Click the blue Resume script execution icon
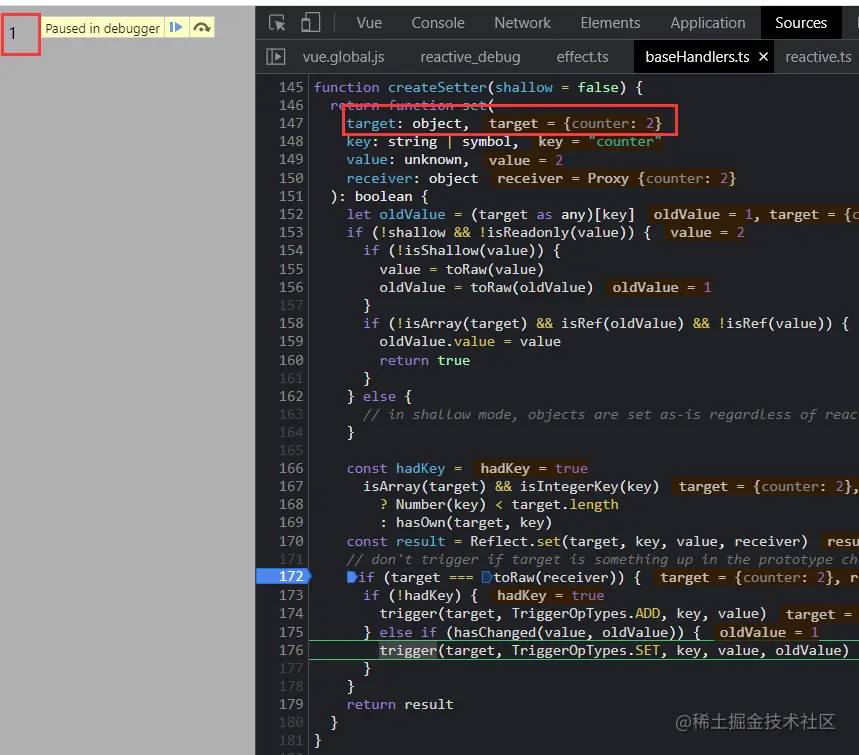The width and height of the screenshot is (859, 755). [176, 28]
